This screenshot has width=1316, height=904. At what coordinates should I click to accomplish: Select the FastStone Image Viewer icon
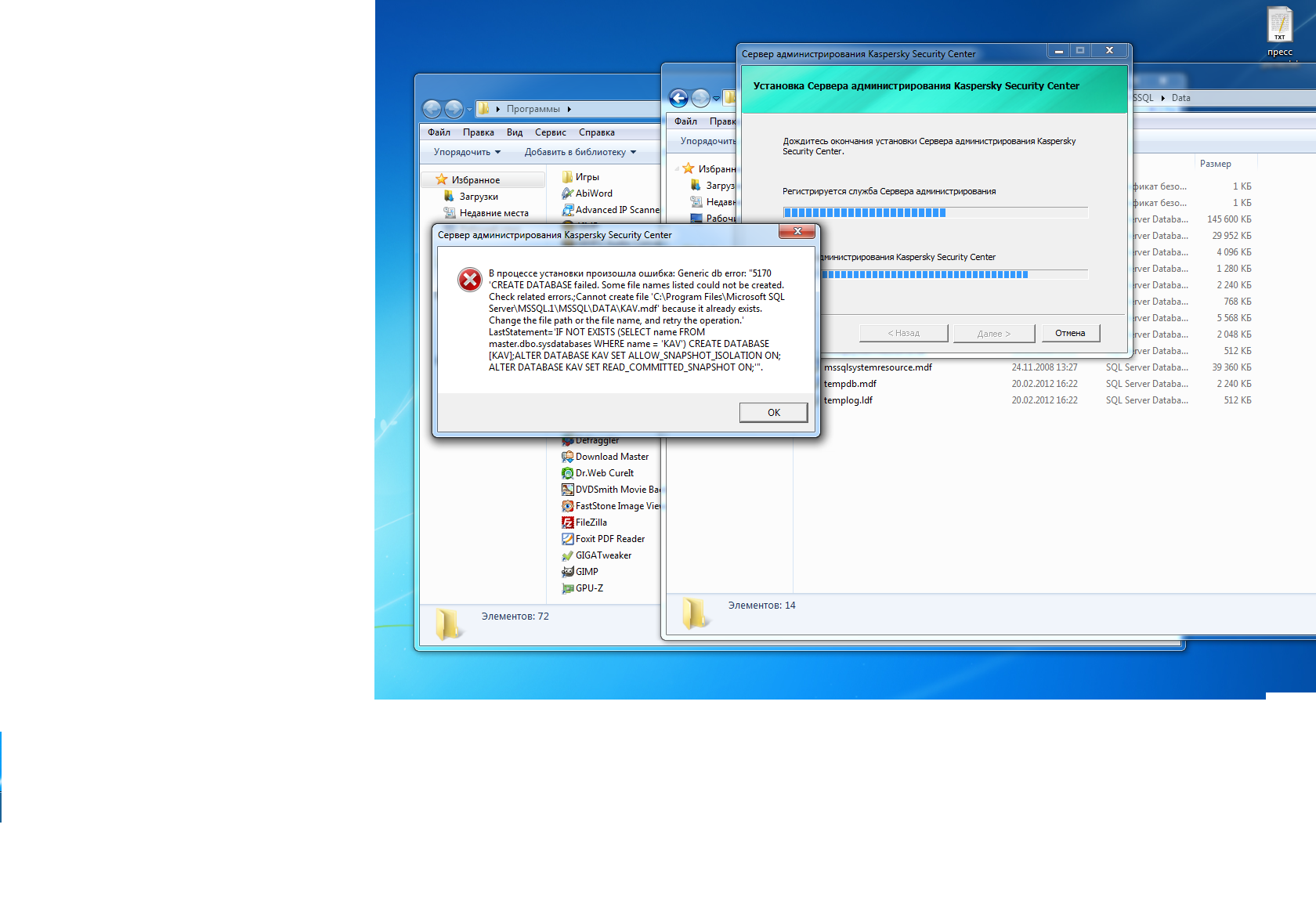tap(567, 506)
